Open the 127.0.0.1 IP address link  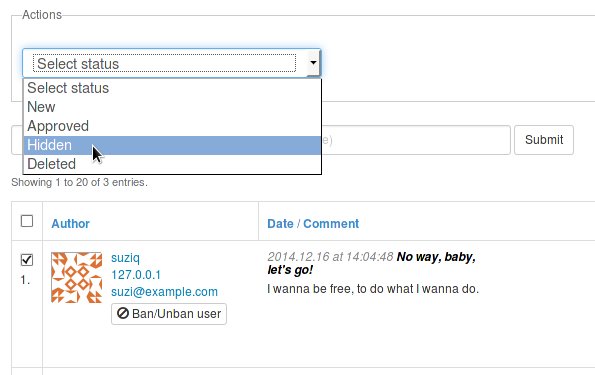click(x=136, y=274)
